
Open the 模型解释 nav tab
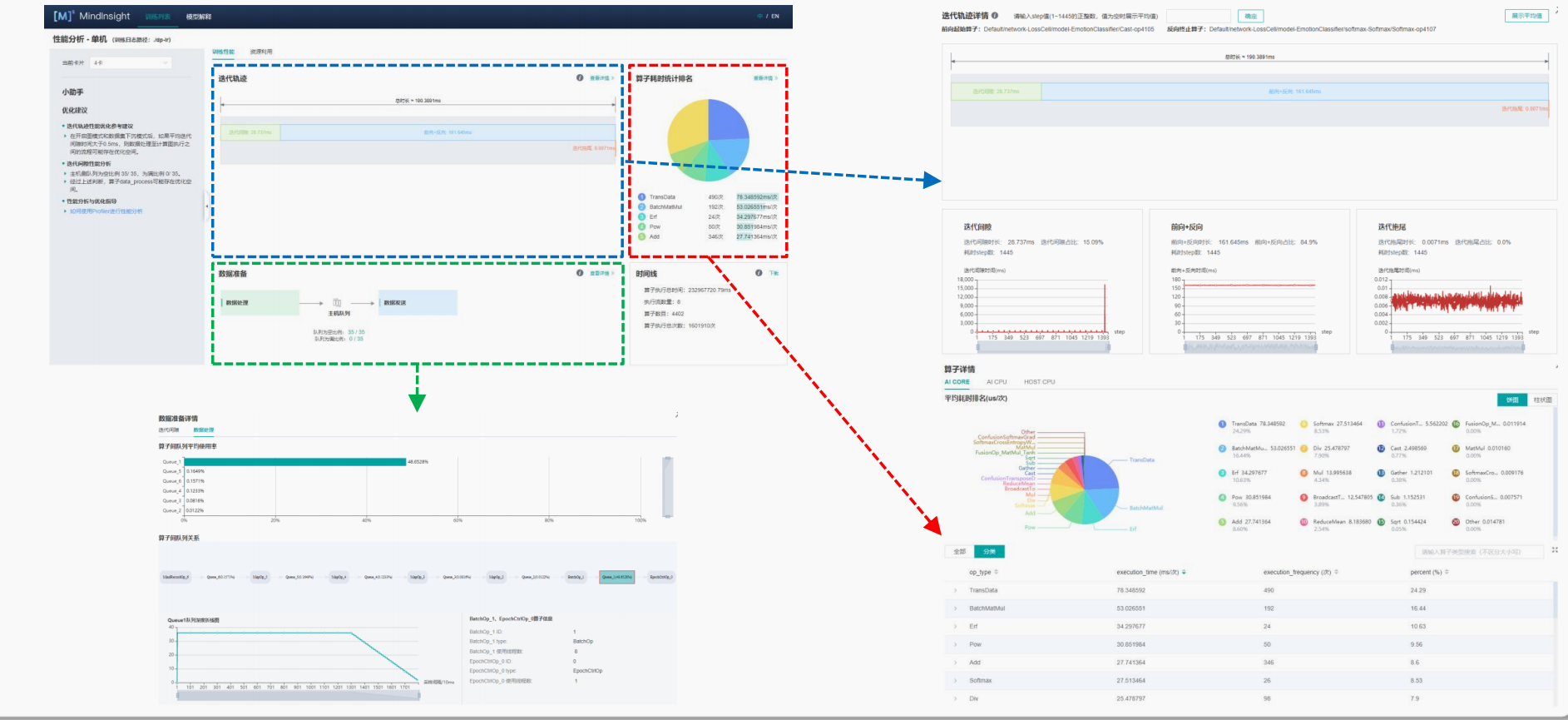pos(199,17)
